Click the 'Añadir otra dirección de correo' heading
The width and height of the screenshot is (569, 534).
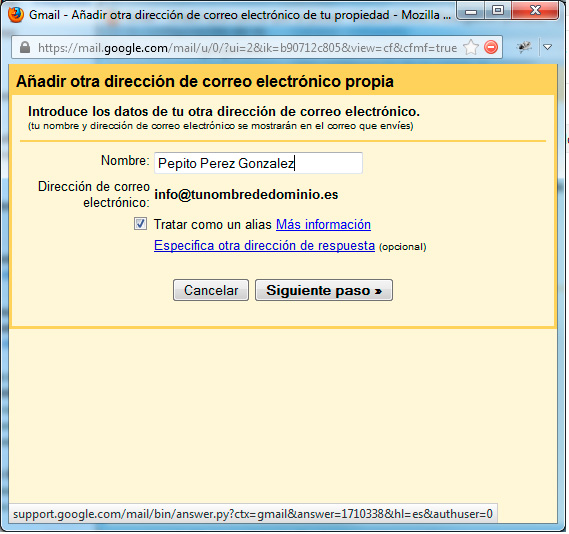pyautogui.click(x=205, y=81)
